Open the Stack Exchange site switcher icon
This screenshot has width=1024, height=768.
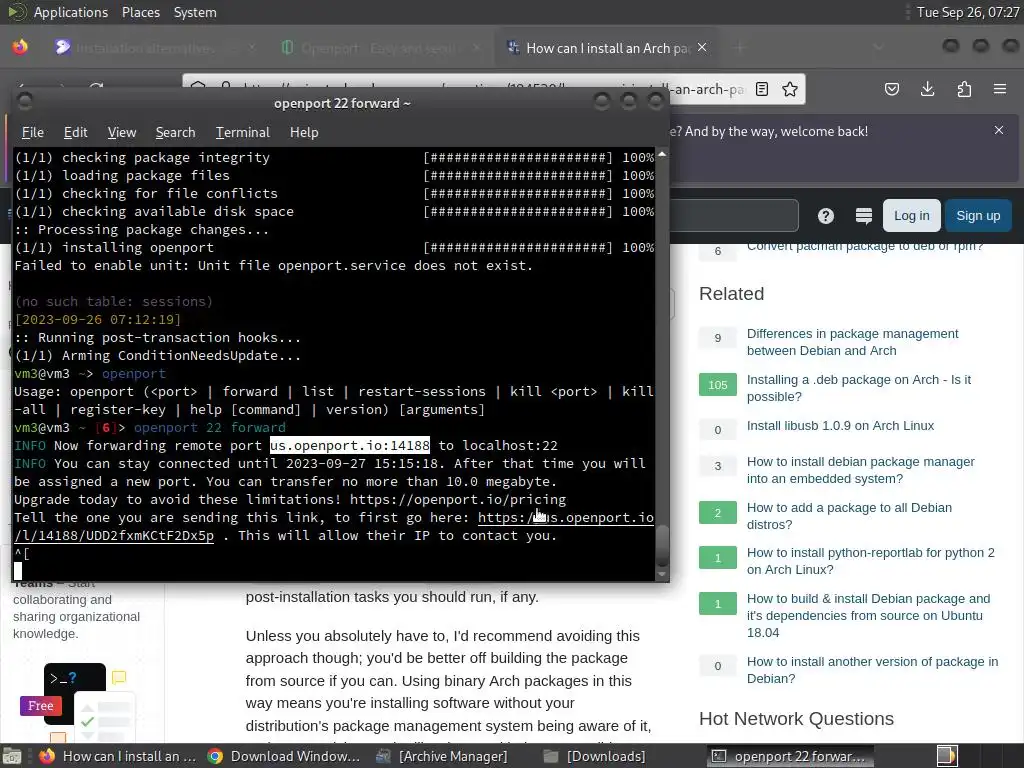863,216
